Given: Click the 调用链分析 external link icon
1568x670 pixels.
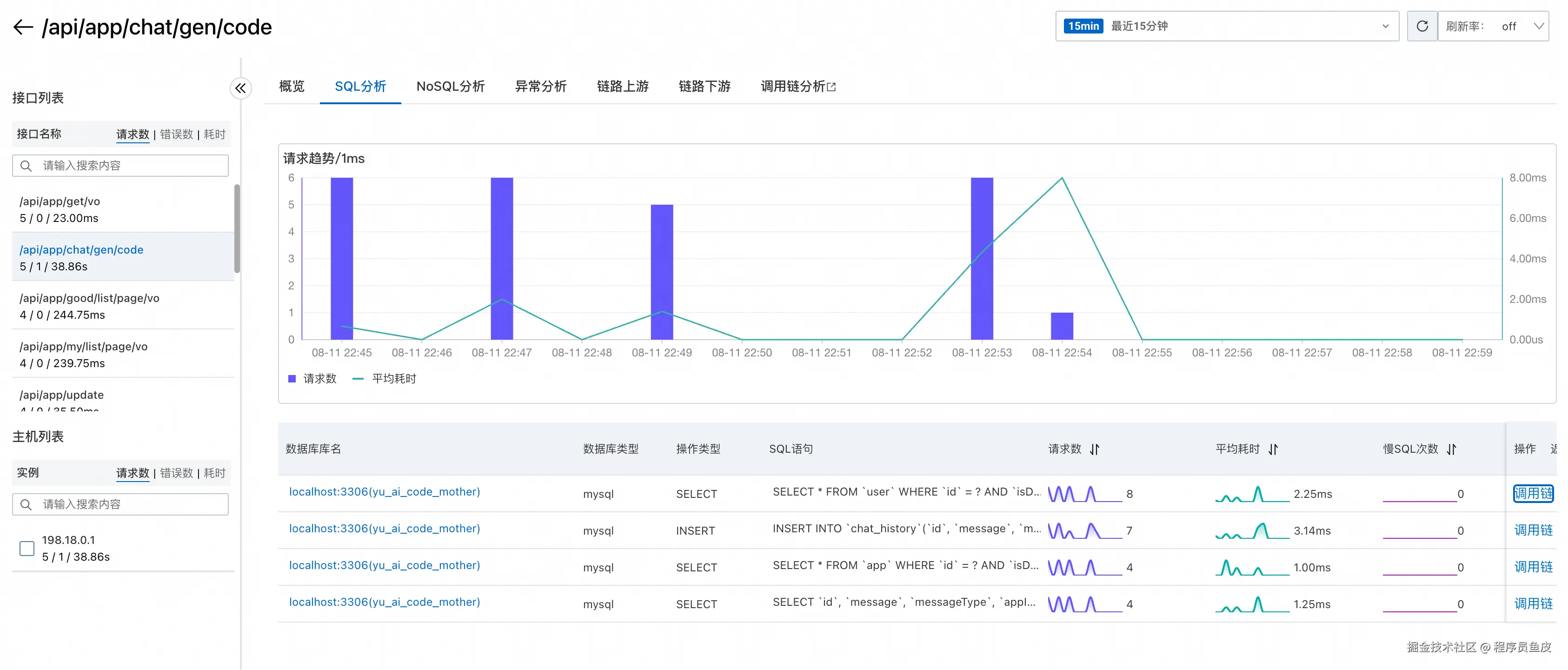Looking at the screenshot, I should coord(831,87).
